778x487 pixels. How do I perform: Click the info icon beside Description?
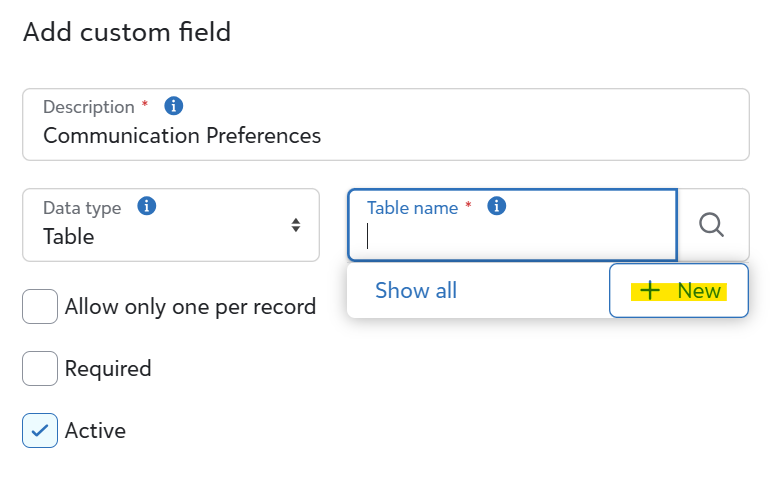click(x=173, y=106)
